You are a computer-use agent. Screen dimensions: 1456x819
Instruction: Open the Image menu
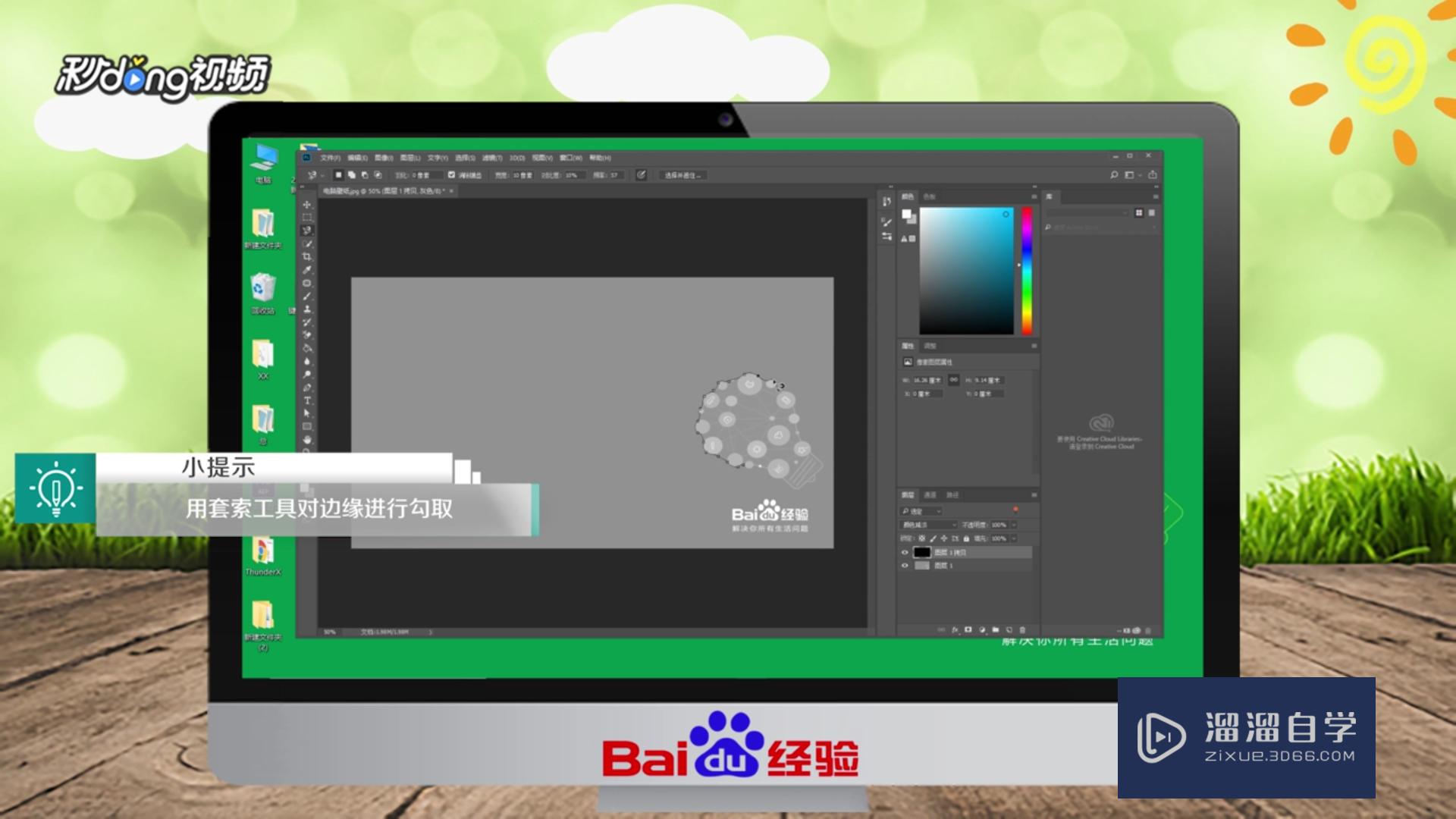coord(384,158)
